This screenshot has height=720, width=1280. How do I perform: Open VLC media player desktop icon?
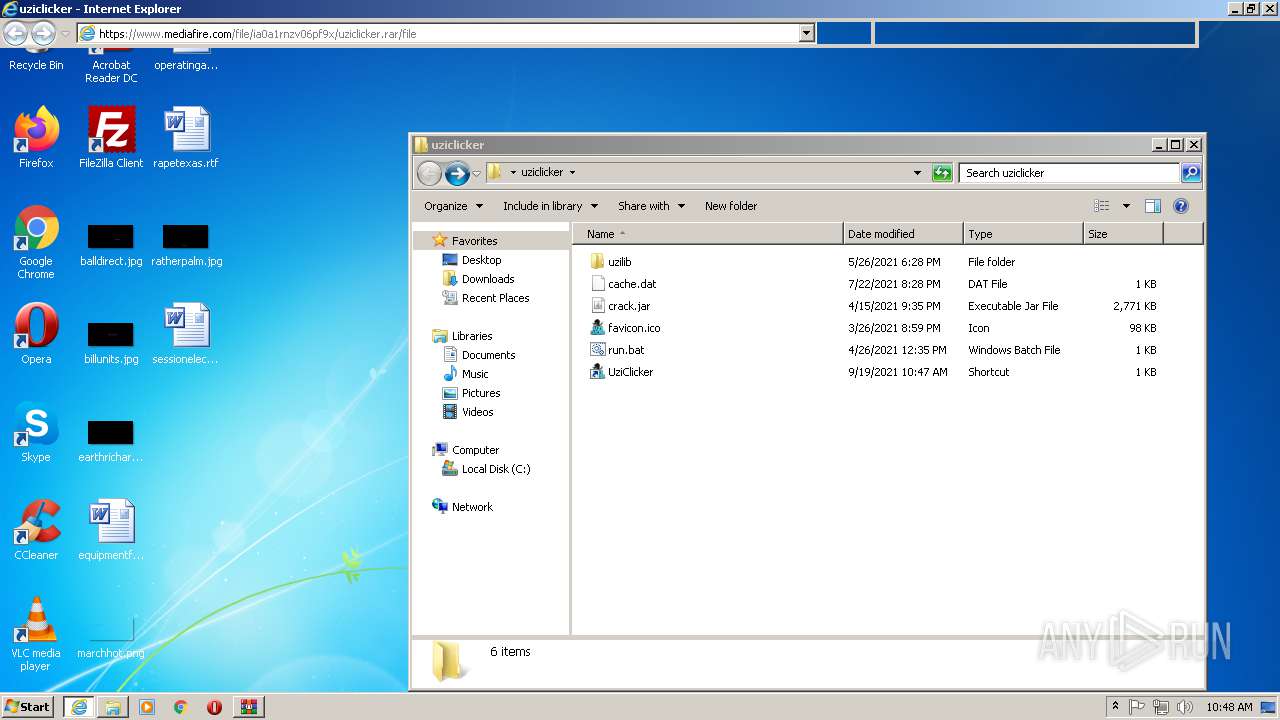click(36, 634)
